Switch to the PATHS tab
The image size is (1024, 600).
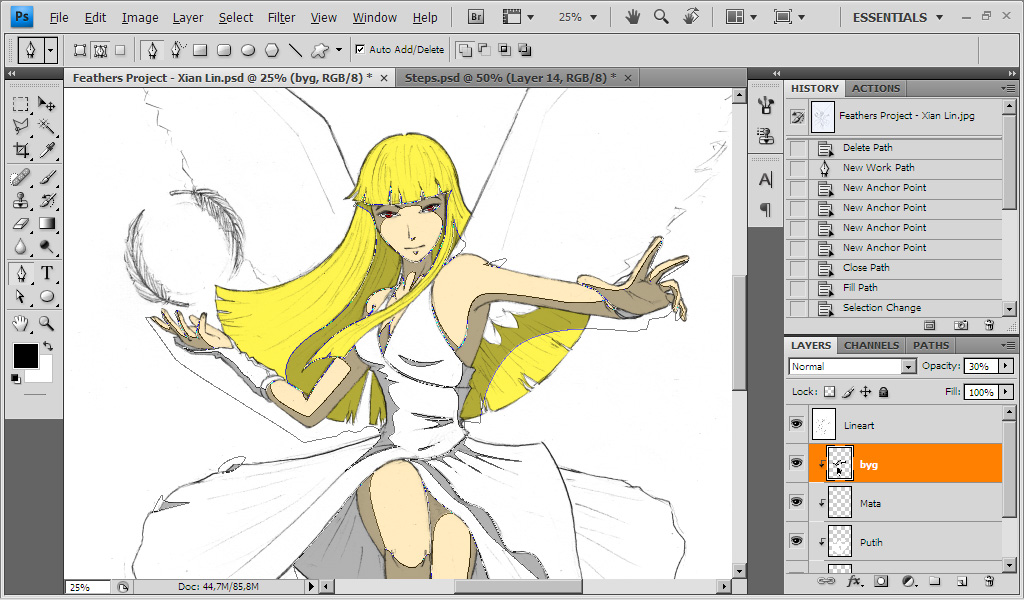931,345
